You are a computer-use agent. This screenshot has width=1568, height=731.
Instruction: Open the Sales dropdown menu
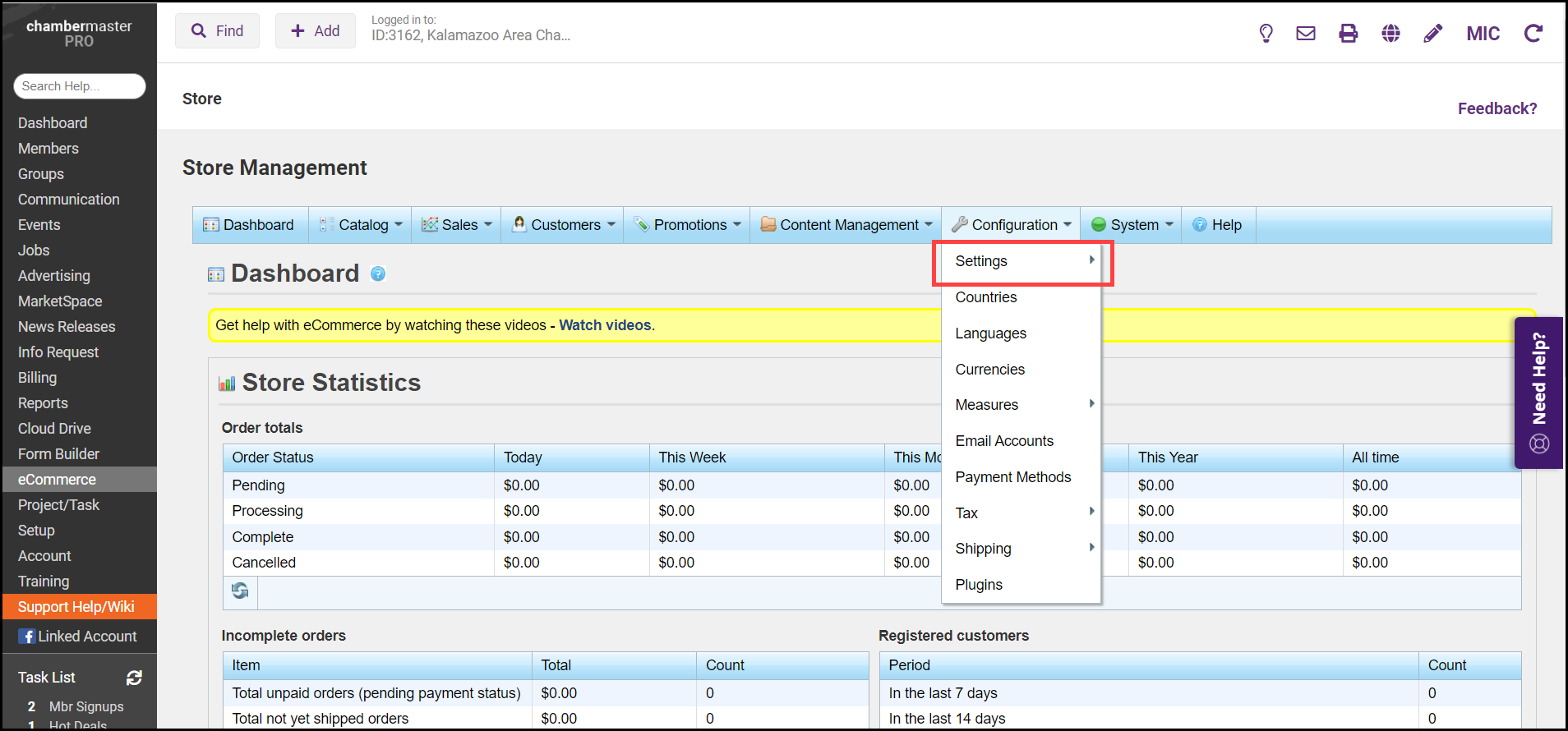[x=458, y=225]
